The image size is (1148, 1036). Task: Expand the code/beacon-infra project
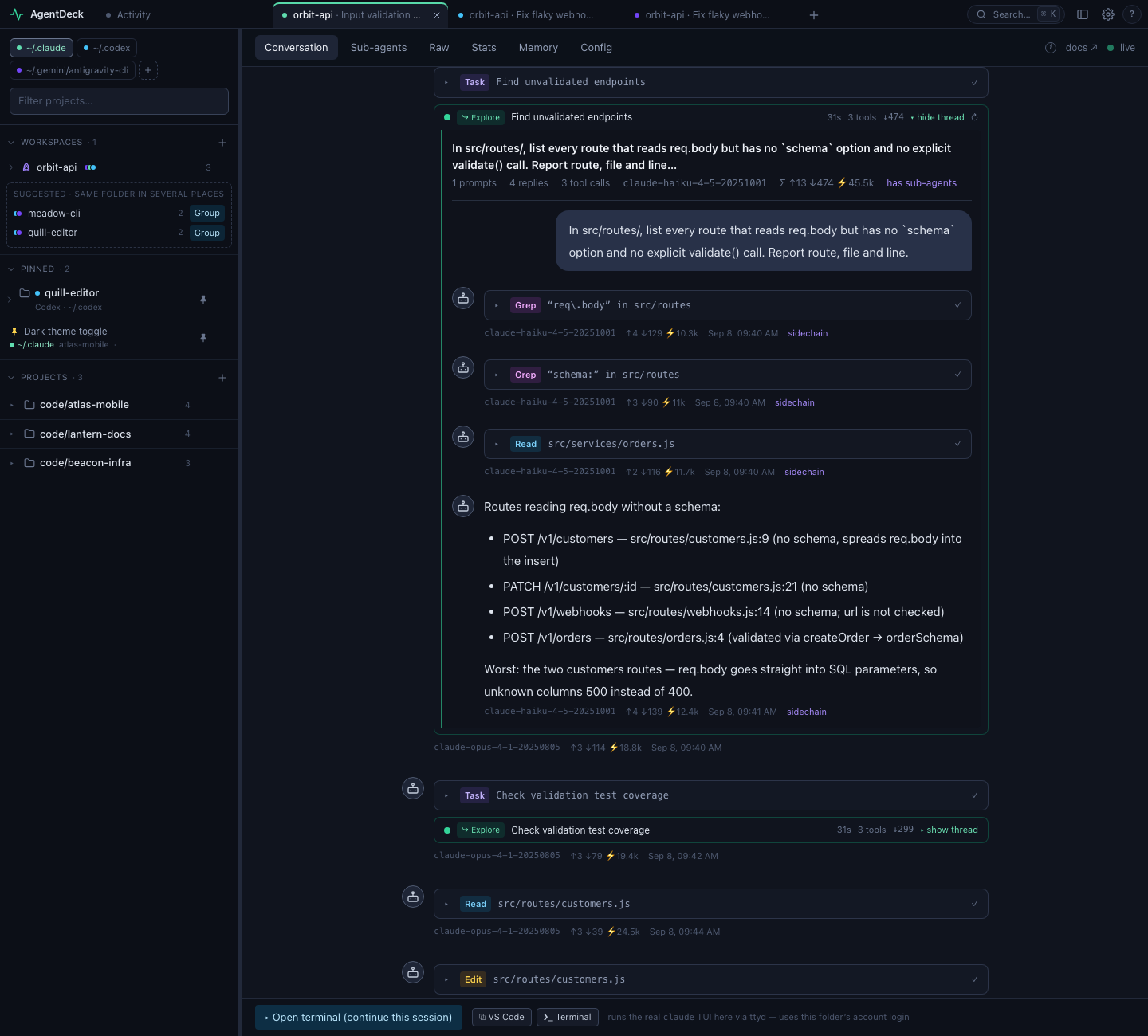point(11,463)
